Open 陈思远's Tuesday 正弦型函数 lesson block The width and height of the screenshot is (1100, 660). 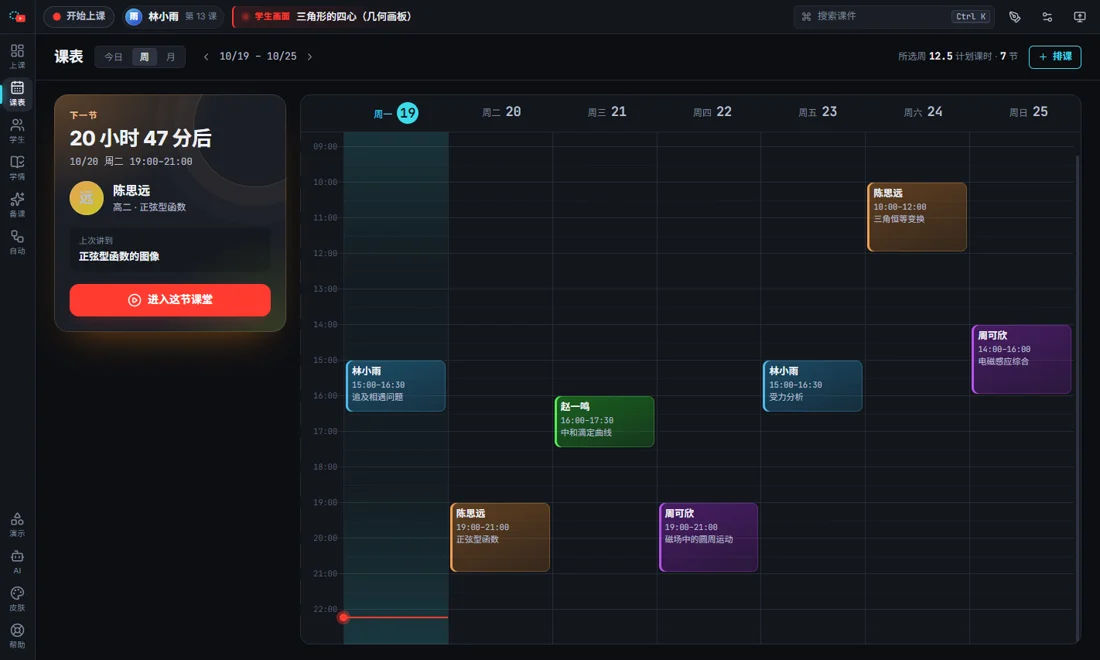tap(500, 537)
